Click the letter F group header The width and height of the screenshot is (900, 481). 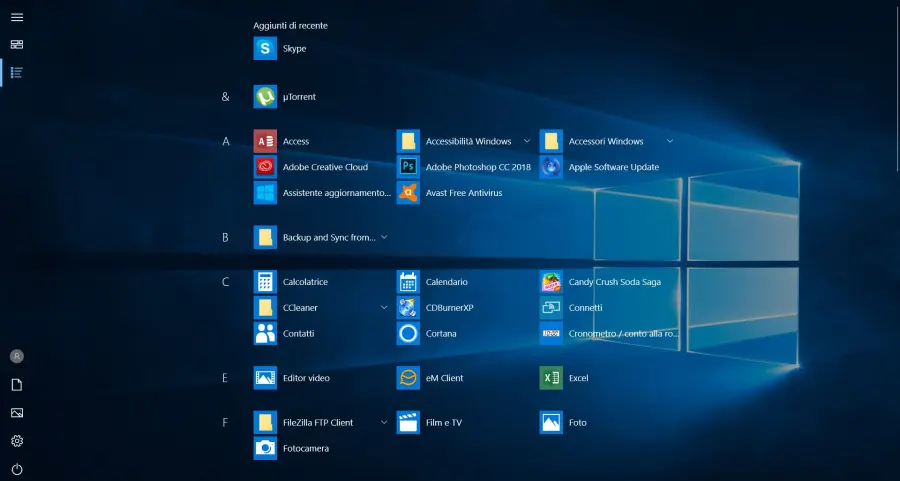pyautogui.click(x=225, y=422)
